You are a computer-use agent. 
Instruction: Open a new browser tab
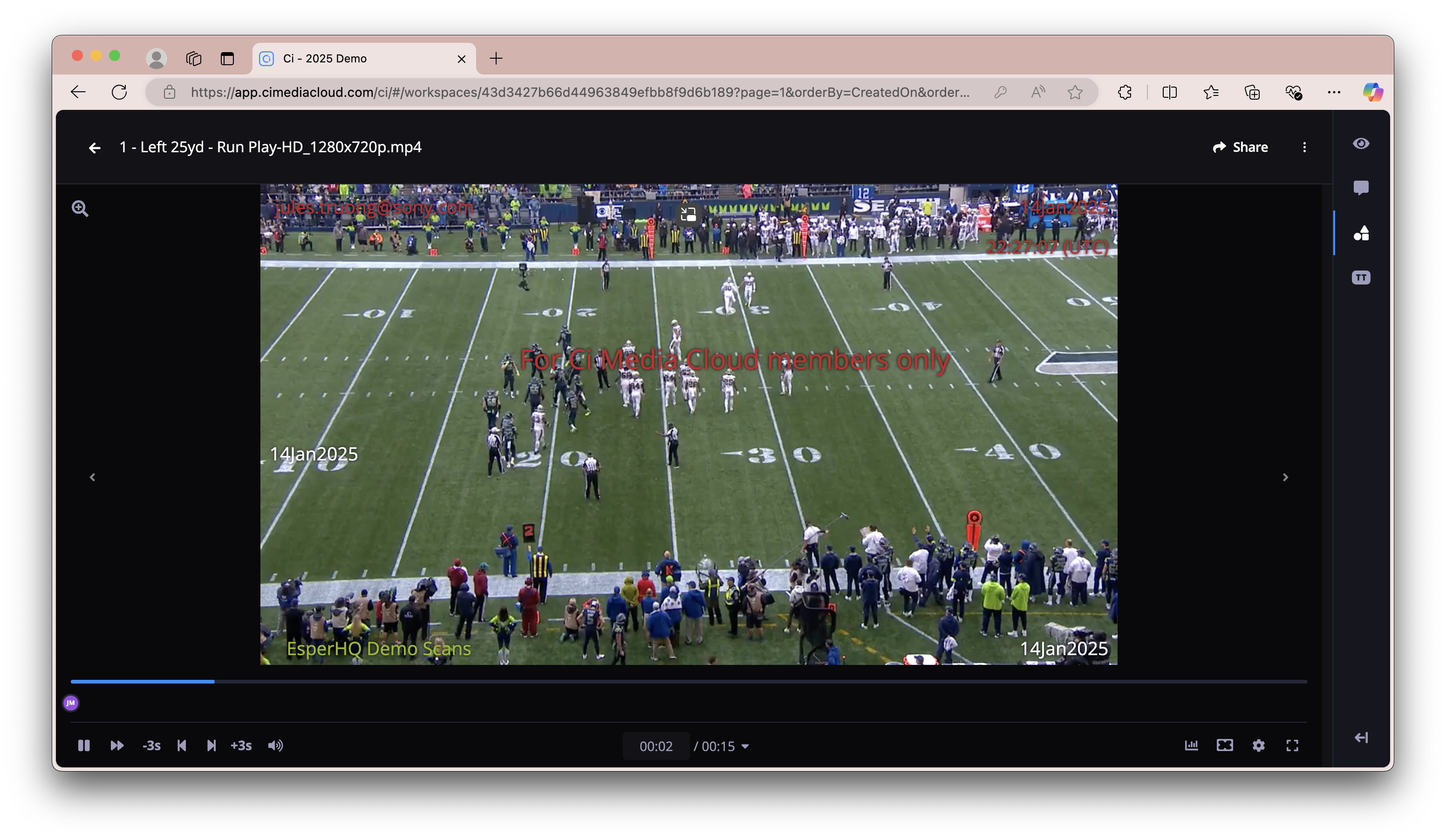pos(496,59)
